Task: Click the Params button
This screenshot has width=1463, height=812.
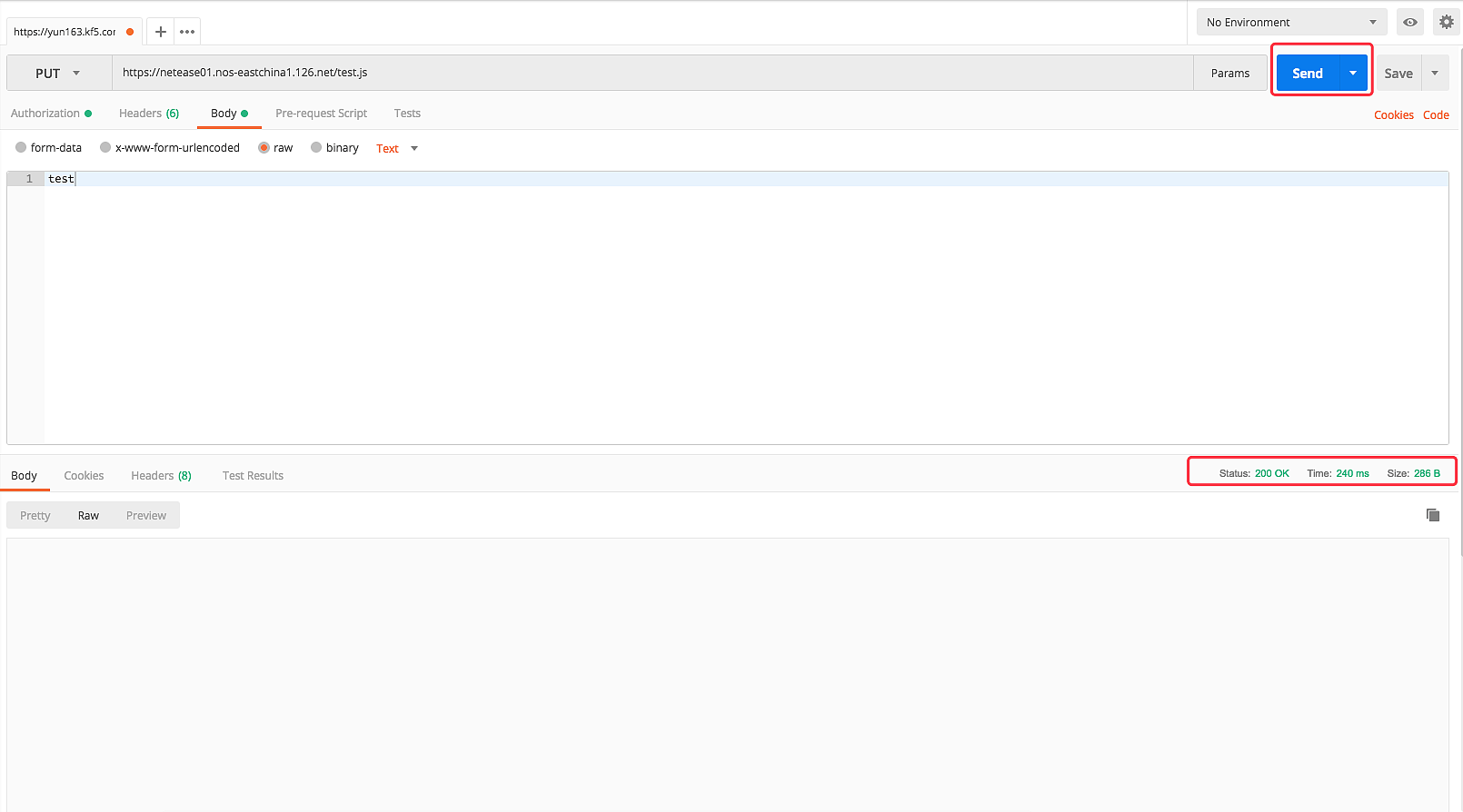Action: point(1229,74)
